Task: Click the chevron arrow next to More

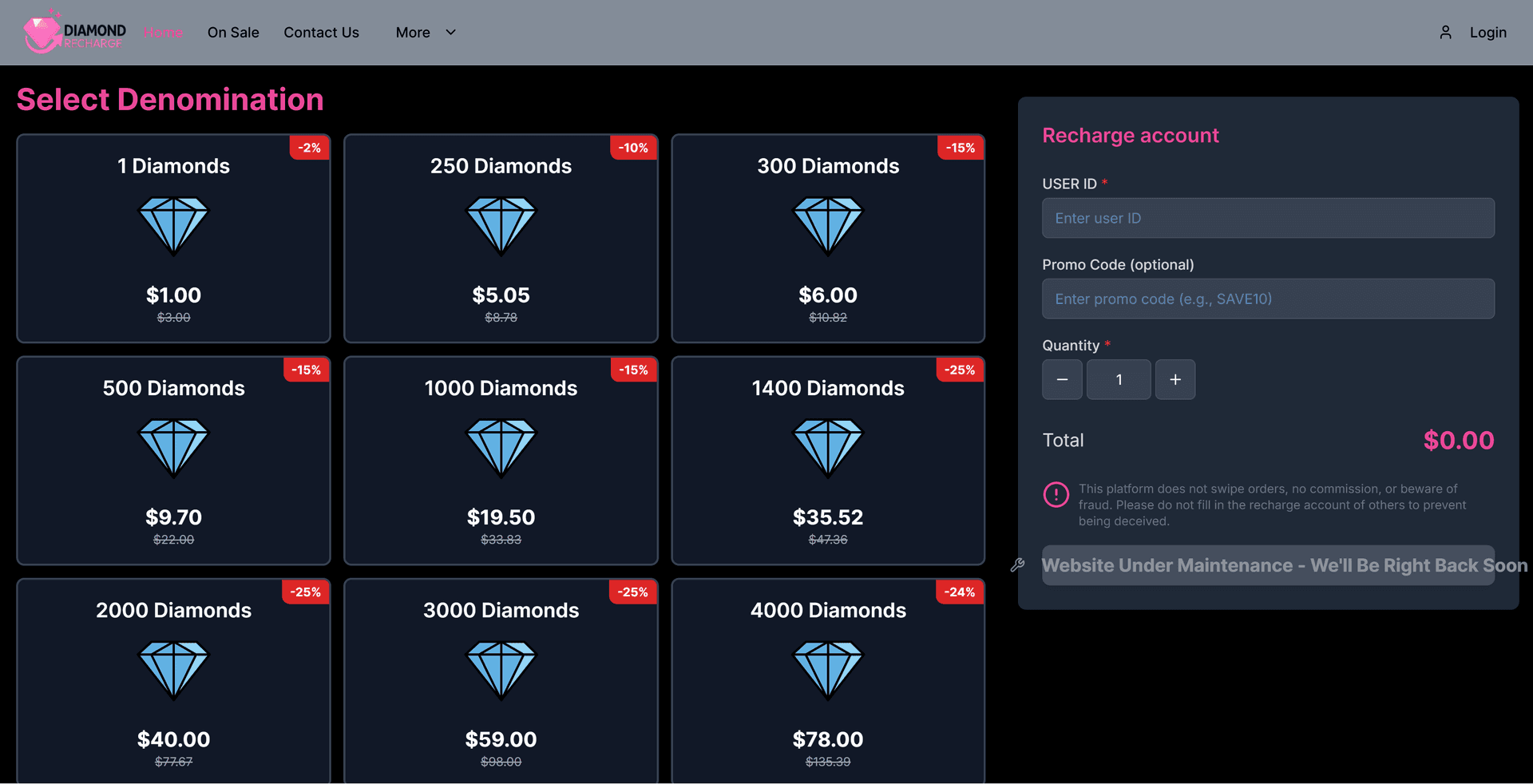Action: click(450, 33)
